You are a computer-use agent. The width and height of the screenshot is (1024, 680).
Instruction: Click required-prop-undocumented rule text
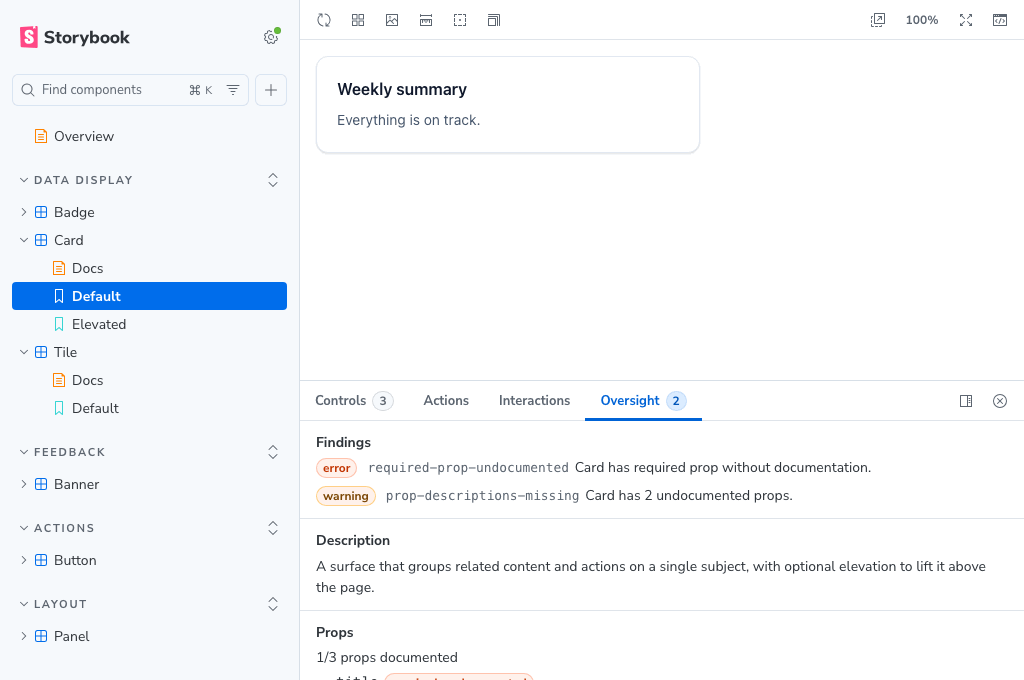pyautogui.click(x=468, y=468)
